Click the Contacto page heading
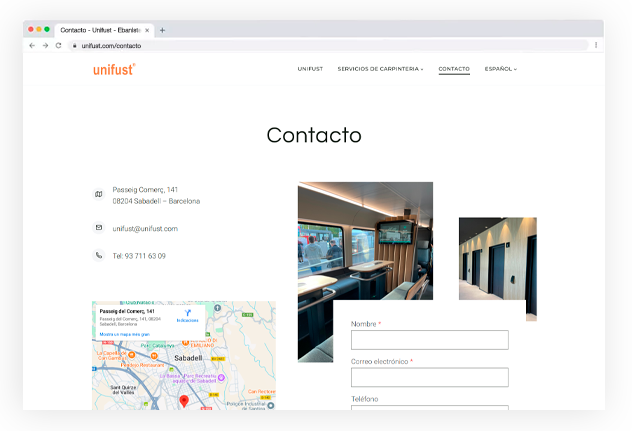632x431 pixels. coord(314,135)
